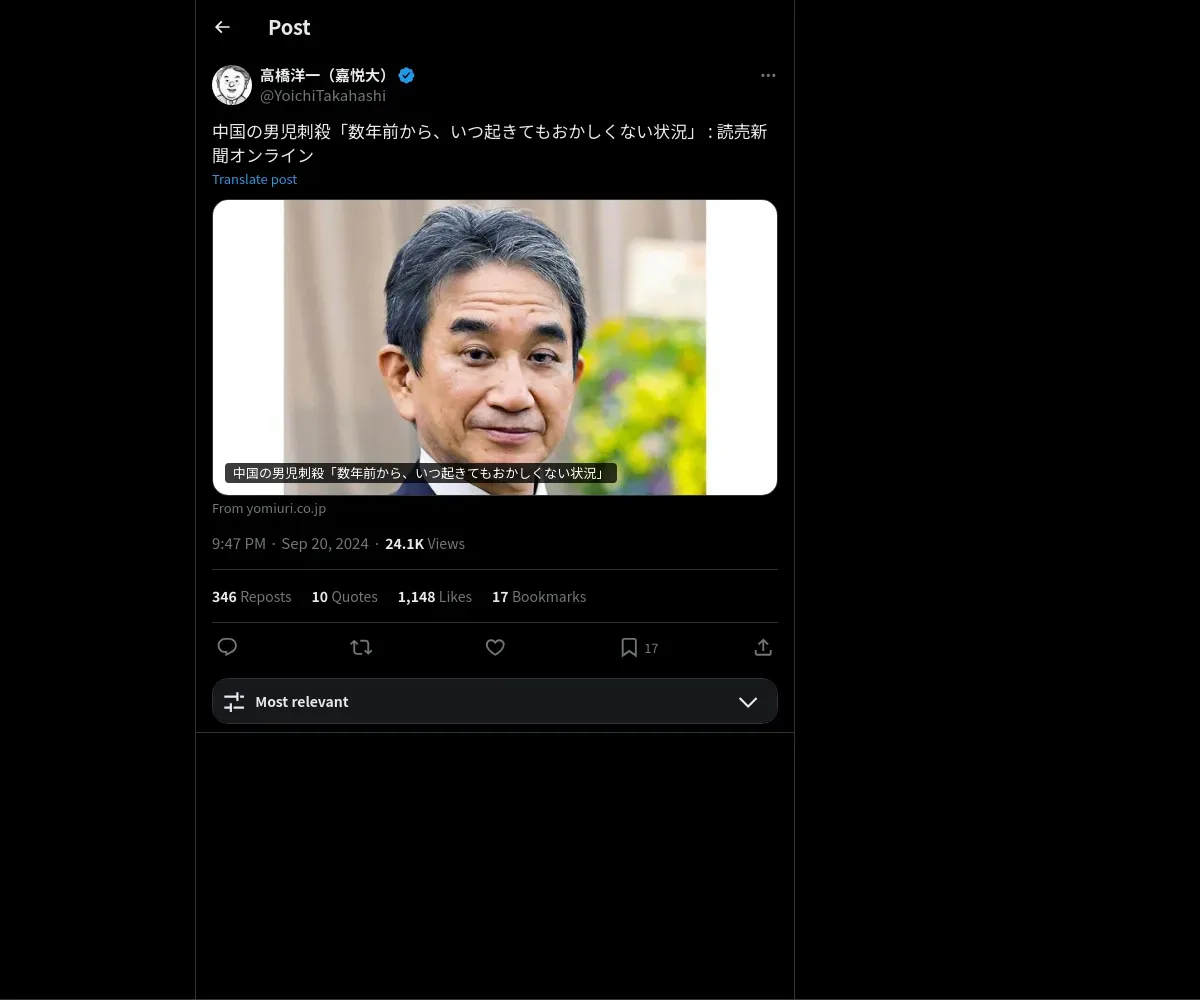
Task: Open the From yomiuri.co.jp source link
Action: tap(269, 508)
